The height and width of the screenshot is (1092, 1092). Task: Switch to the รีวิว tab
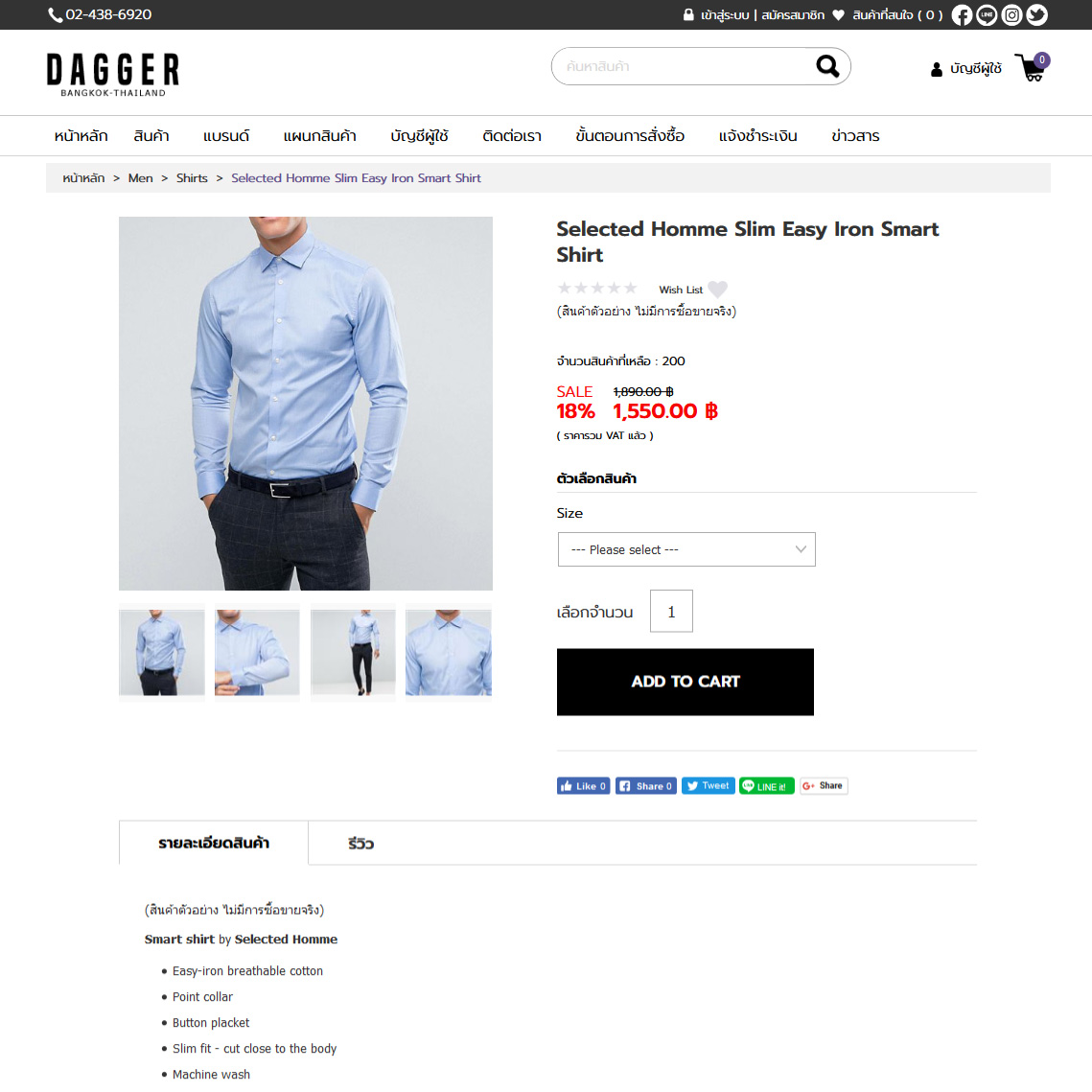coord(360,844)
